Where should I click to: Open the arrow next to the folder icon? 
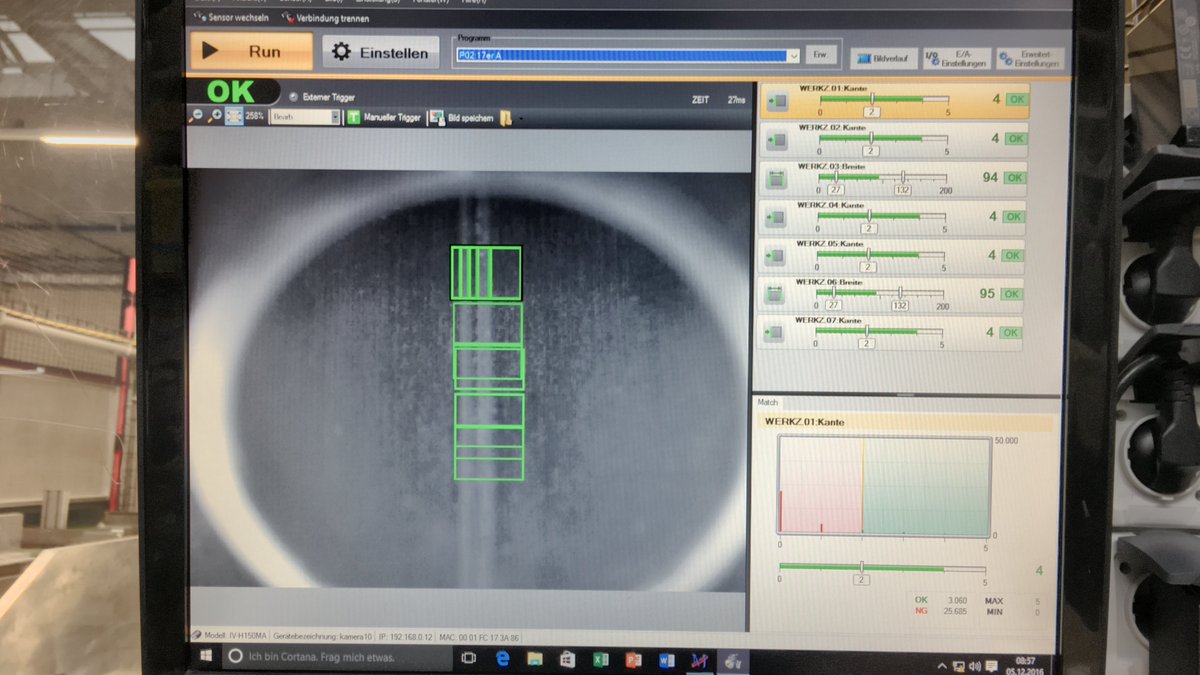(521, 119)
